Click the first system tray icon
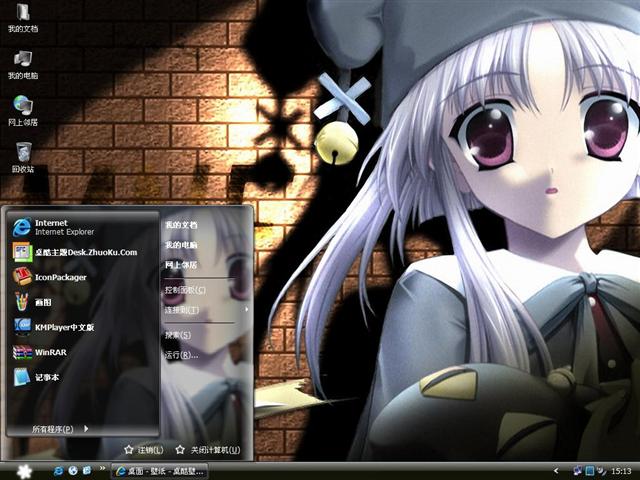640x480 pixels. tap(577, 471)
